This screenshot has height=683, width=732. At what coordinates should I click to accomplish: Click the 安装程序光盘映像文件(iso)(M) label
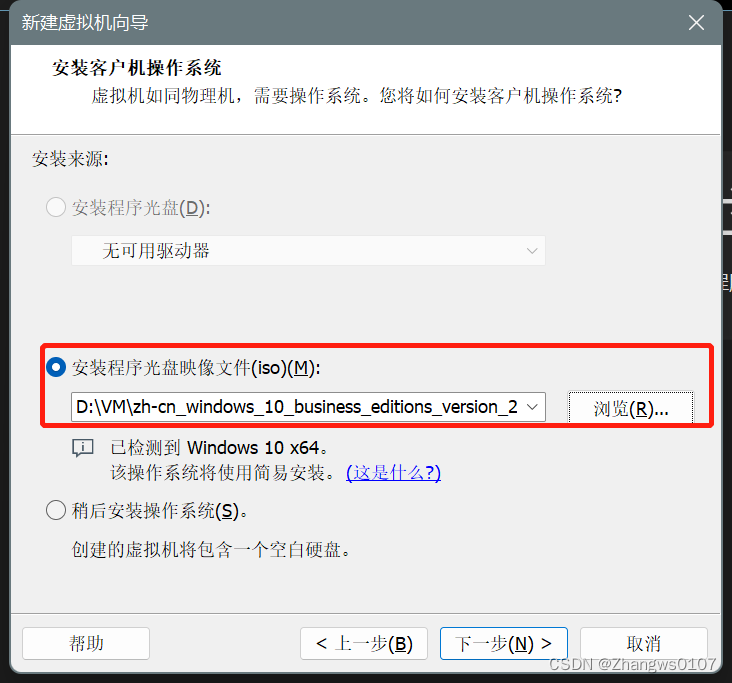[x=196, y=368]
